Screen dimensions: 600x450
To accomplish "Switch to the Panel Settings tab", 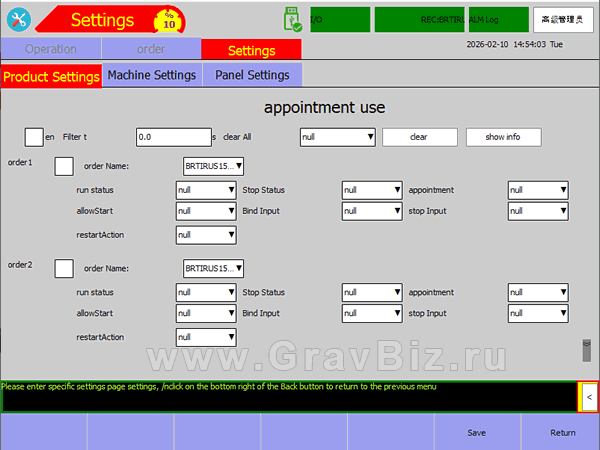I will [252, 75].
